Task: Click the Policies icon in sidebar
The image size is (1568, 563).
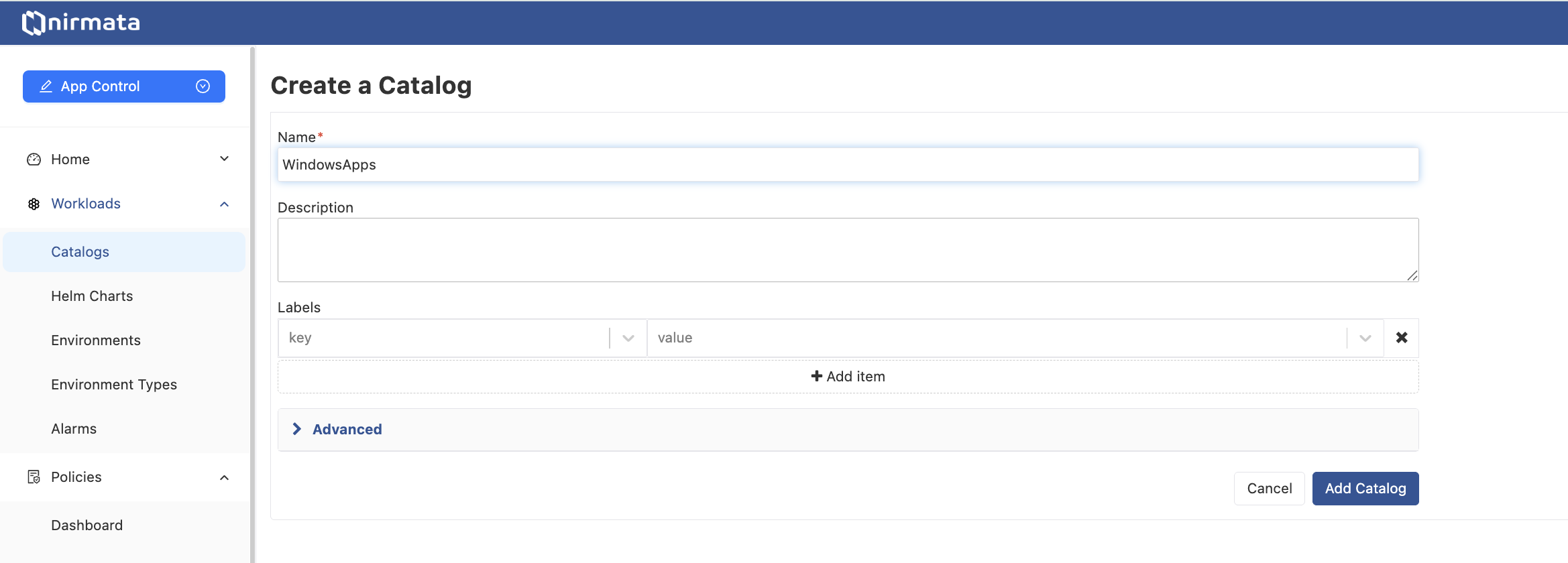Action: (x=34, y=477)
